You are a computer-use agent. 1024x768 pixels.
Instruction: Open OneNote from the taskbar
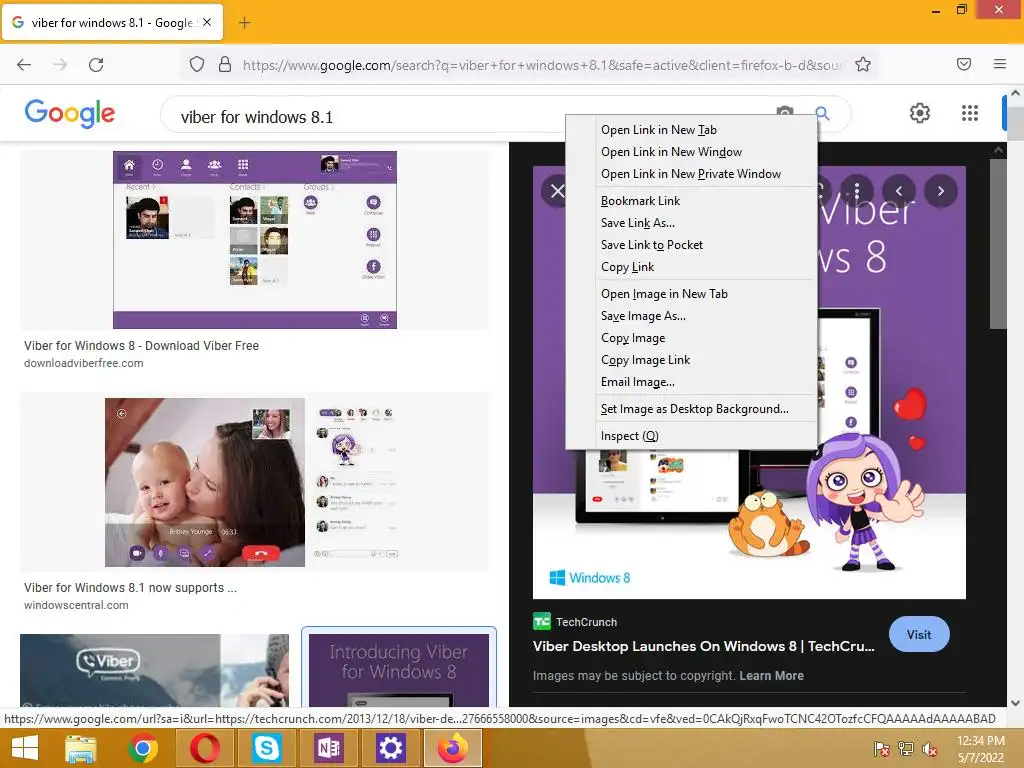point(328,748)
